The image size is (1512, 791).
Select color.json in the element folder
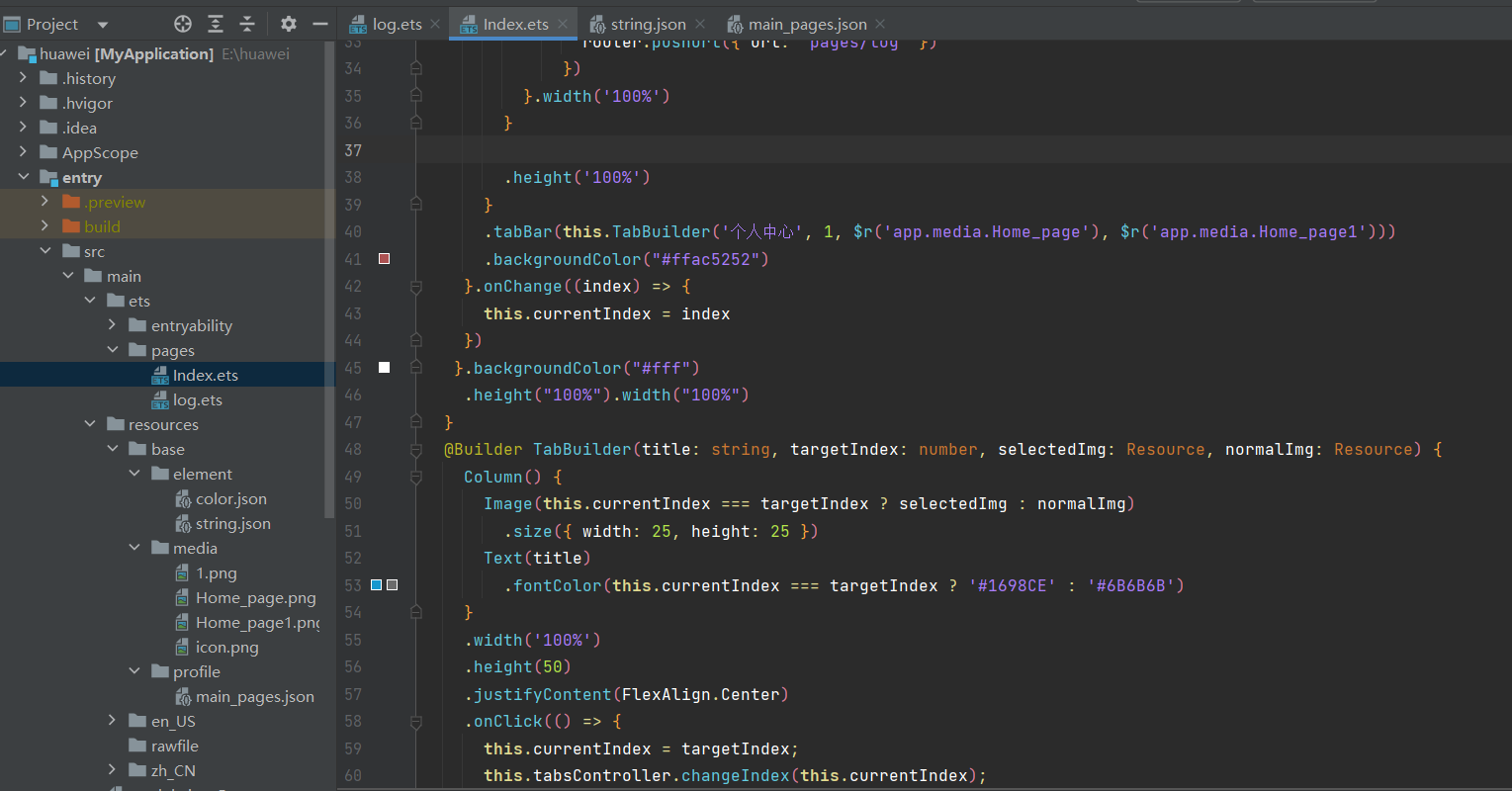click(x=230, y=499)
